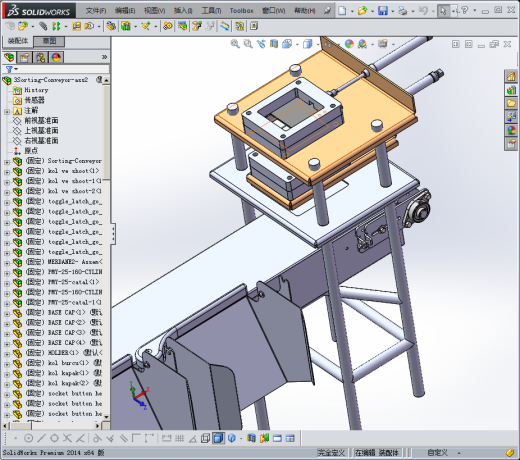This screenshot has width=520, height=460.
Task: Select 前视基准面 plane in tree
Action: click(x=41, y=120)
